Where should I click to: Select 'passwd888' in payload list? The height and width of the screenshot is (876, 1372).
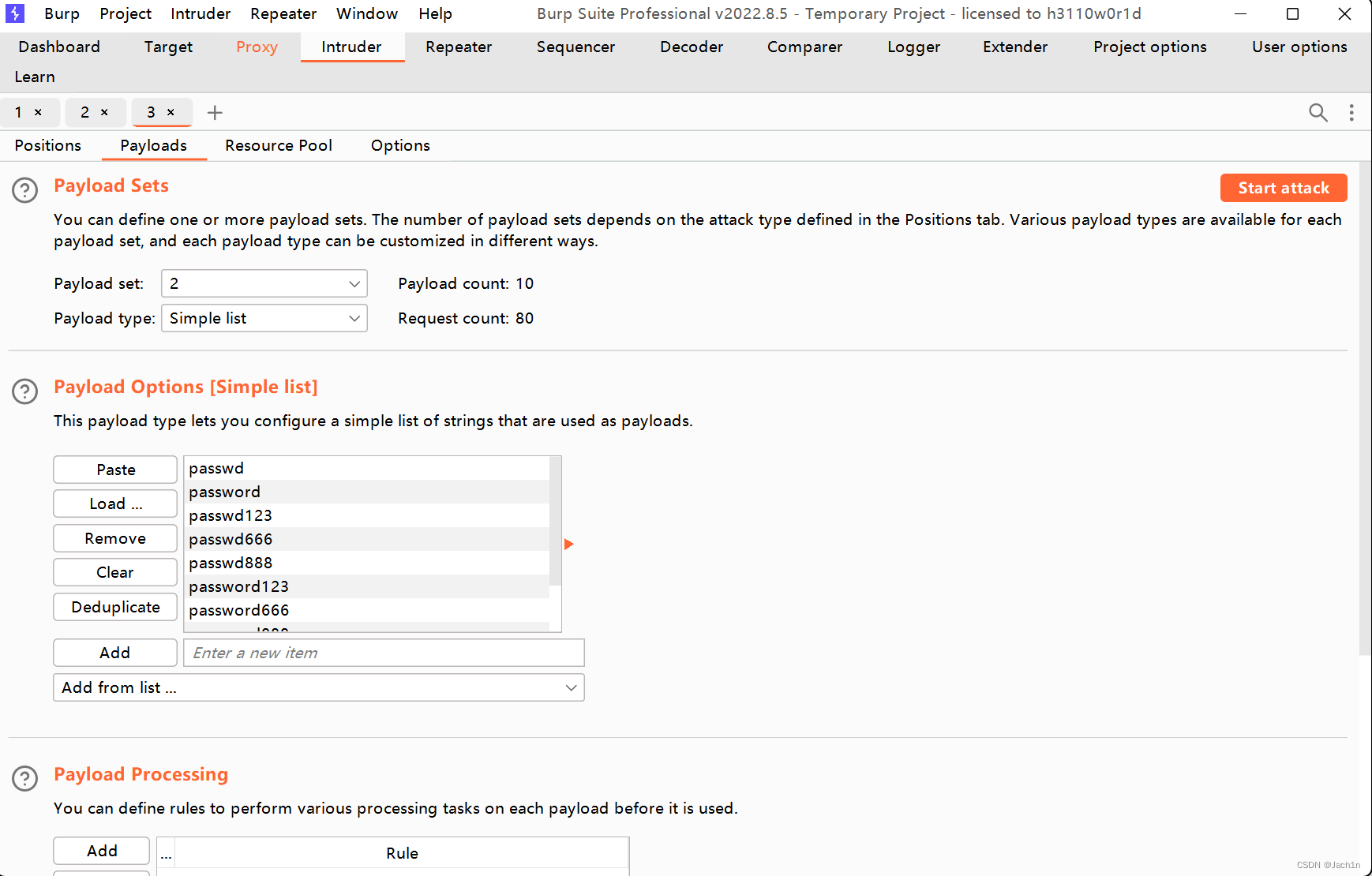(x=367, y=563)
